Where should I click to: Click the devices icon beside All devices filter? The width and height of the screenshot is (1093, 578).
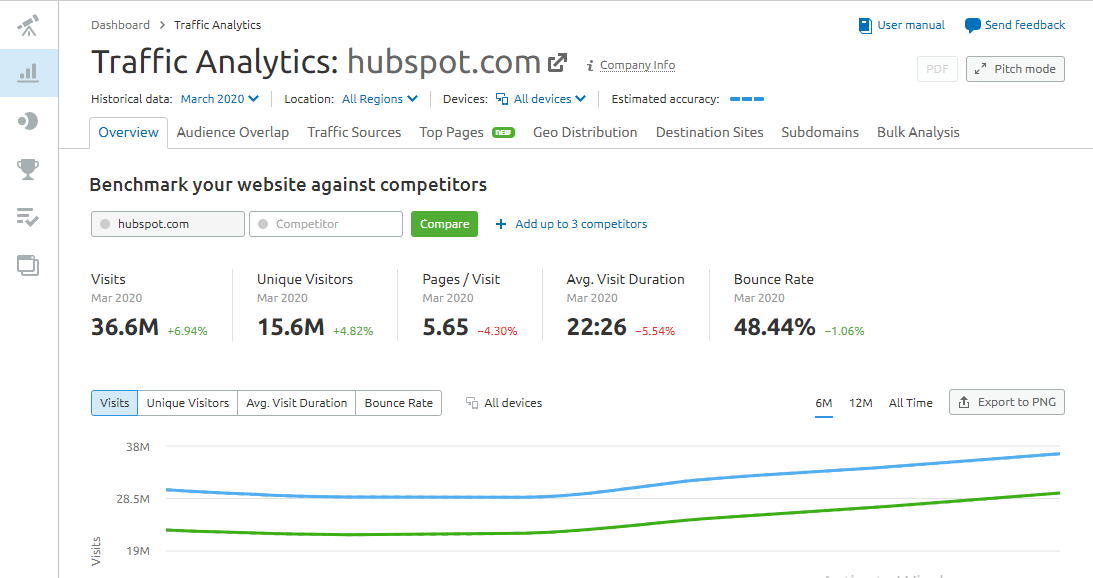pos(502,99)
